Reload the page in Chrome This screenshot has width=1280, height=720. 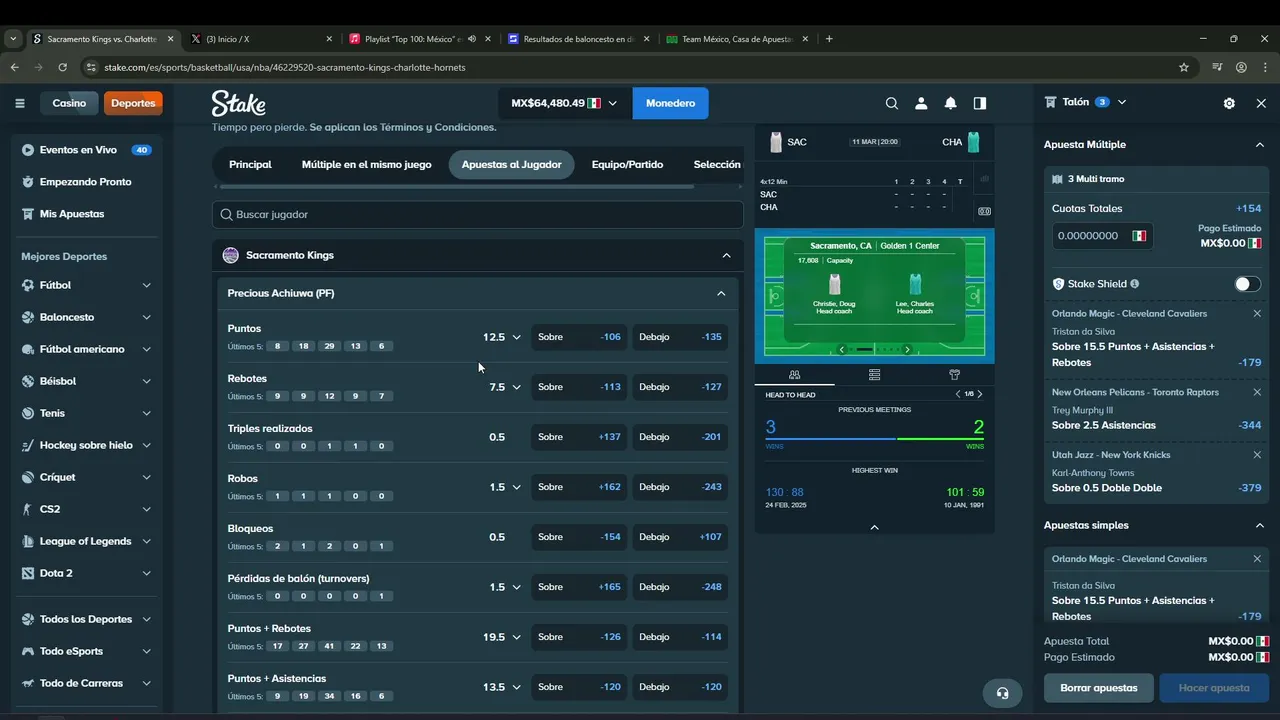pyautogui.click(x=62, y=67)
